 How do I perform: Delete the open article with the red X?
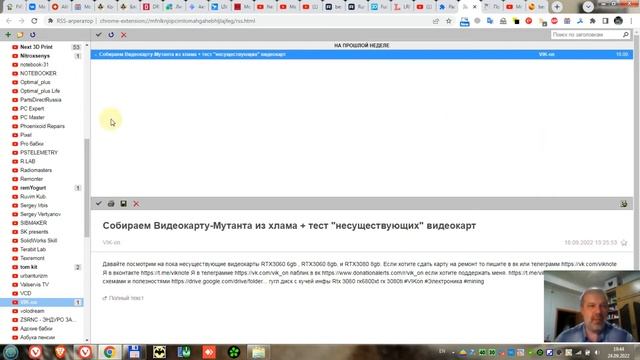tap(136, 203)
